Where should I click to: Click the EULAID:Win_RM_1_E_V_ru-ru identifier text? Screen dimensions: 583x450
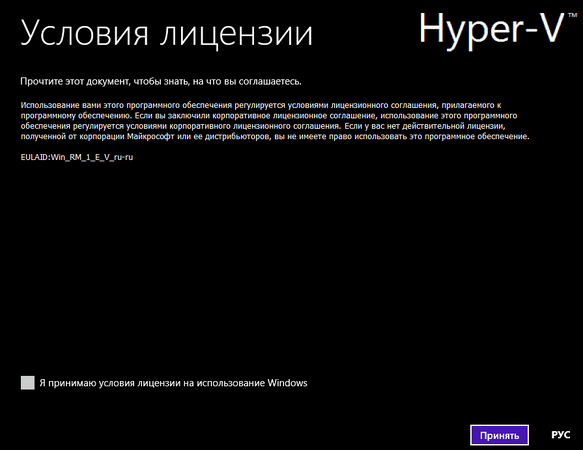coord(77,157)
